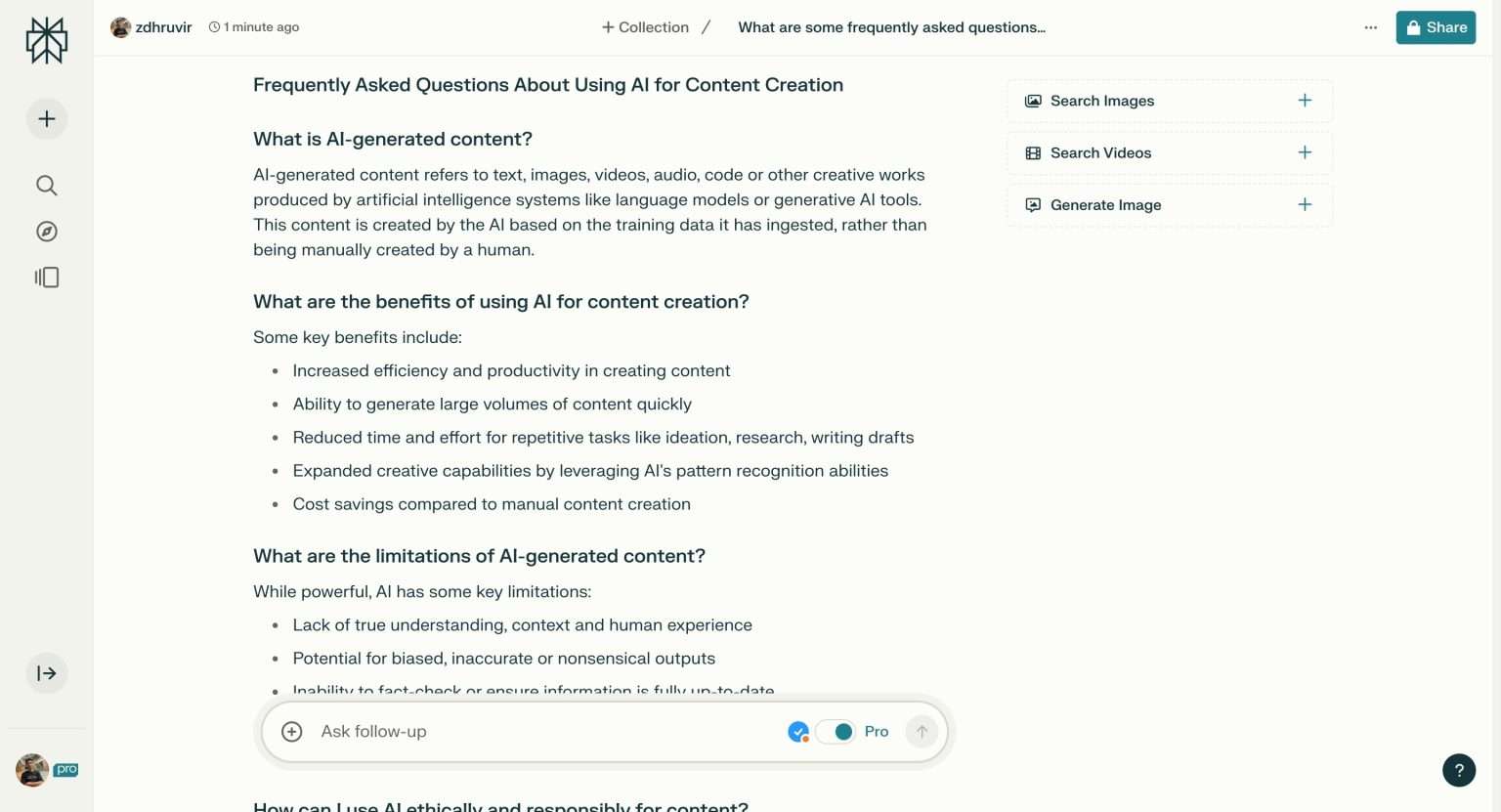The image size is (1501, 812).
Task: Open the zdhruvir profile menu
Action: pos(151,27)
